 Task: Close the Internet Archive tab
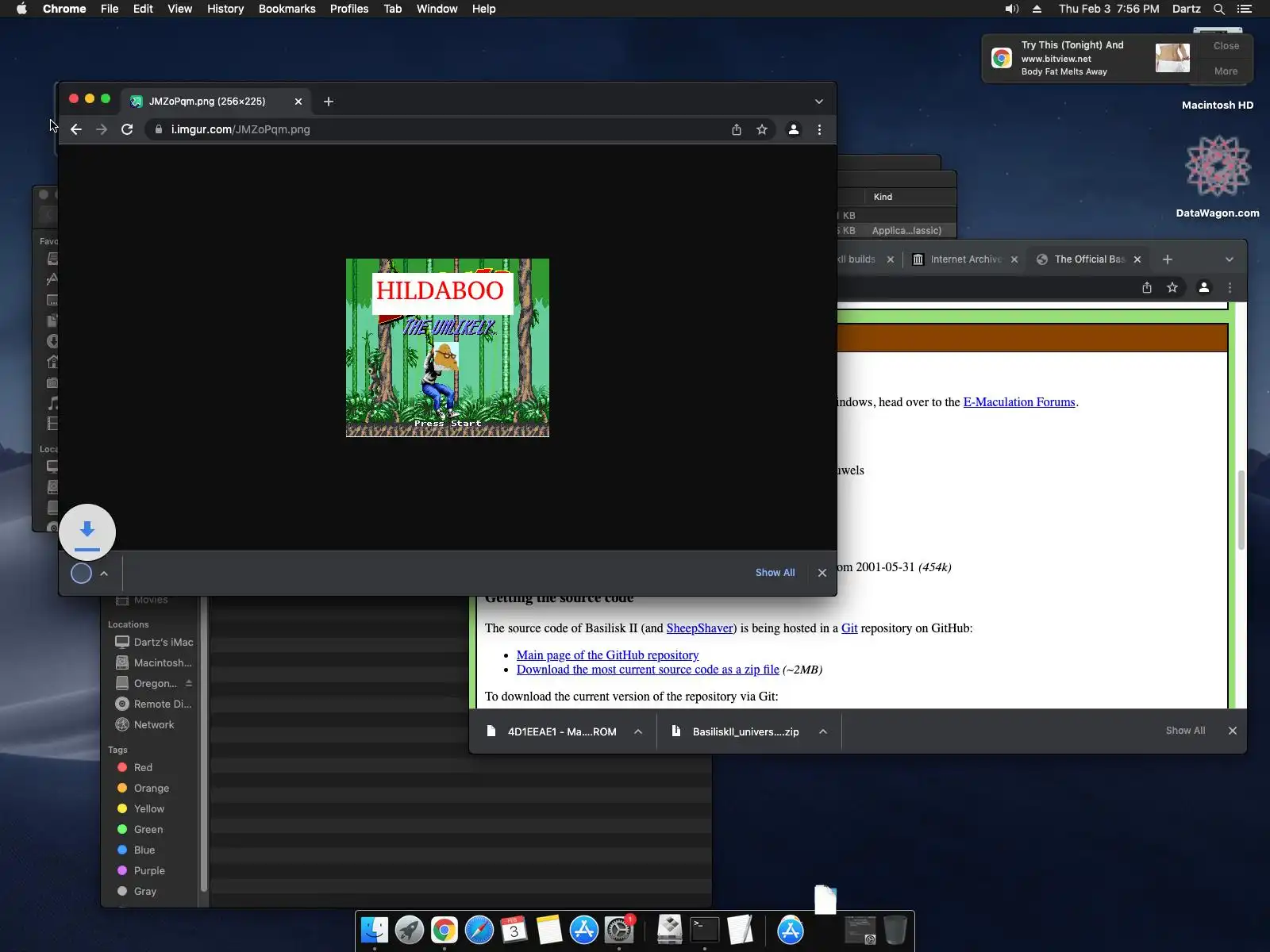tap(1014, 259)
